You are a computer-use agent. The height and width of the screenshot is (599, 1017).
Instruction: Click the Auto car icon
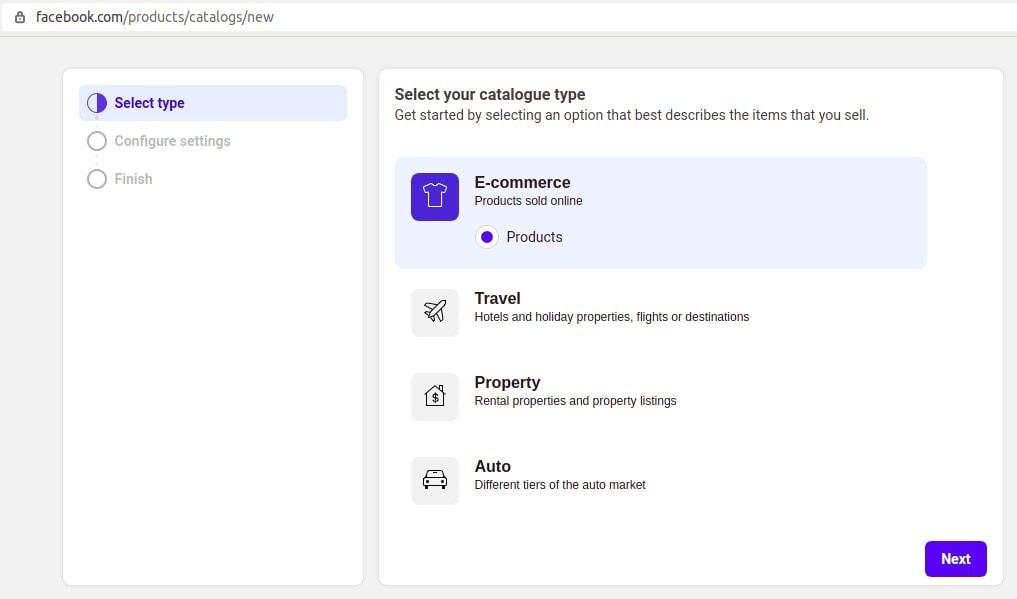435,480
